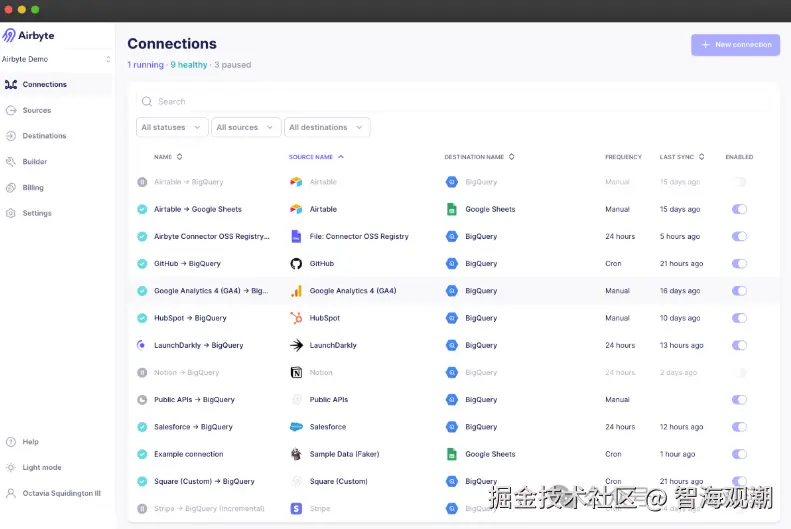The height and width of the screenshot is (529, 791).
Task: Open the HubSpot → BigQuery connection name
Action: tap(190, 318)
